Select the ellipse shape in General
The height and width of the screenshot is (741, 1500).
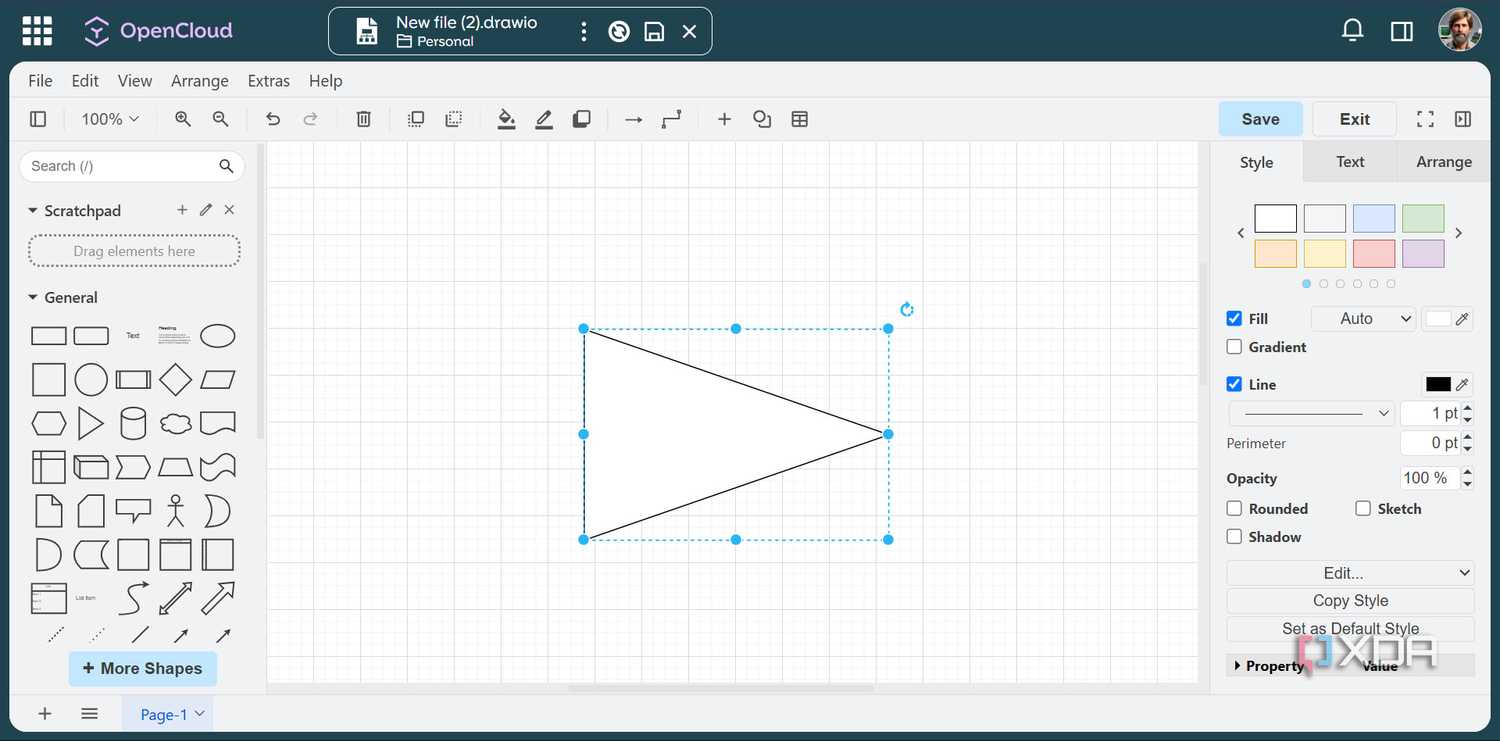[217, 336]
